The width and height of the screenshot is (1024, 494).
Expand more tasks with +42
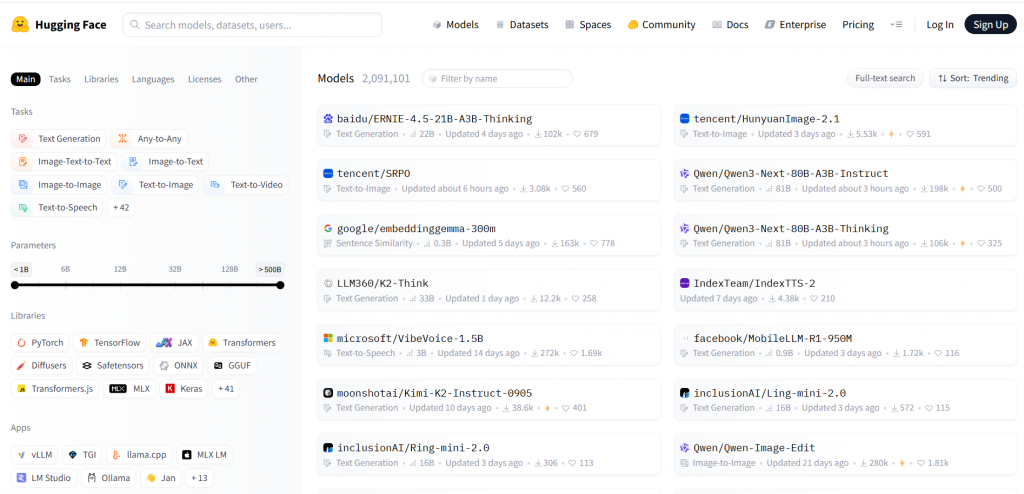(x=121, y=208)
